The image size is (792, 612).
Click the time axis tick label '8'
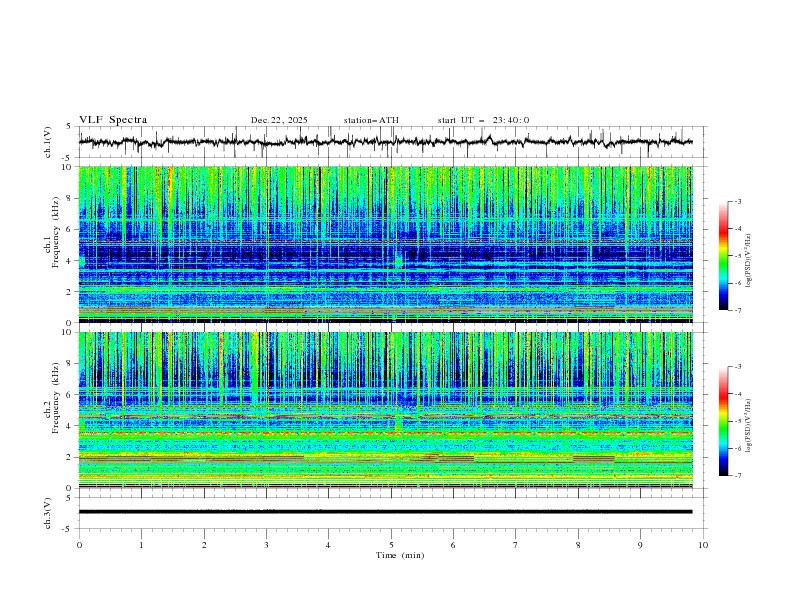578,545
